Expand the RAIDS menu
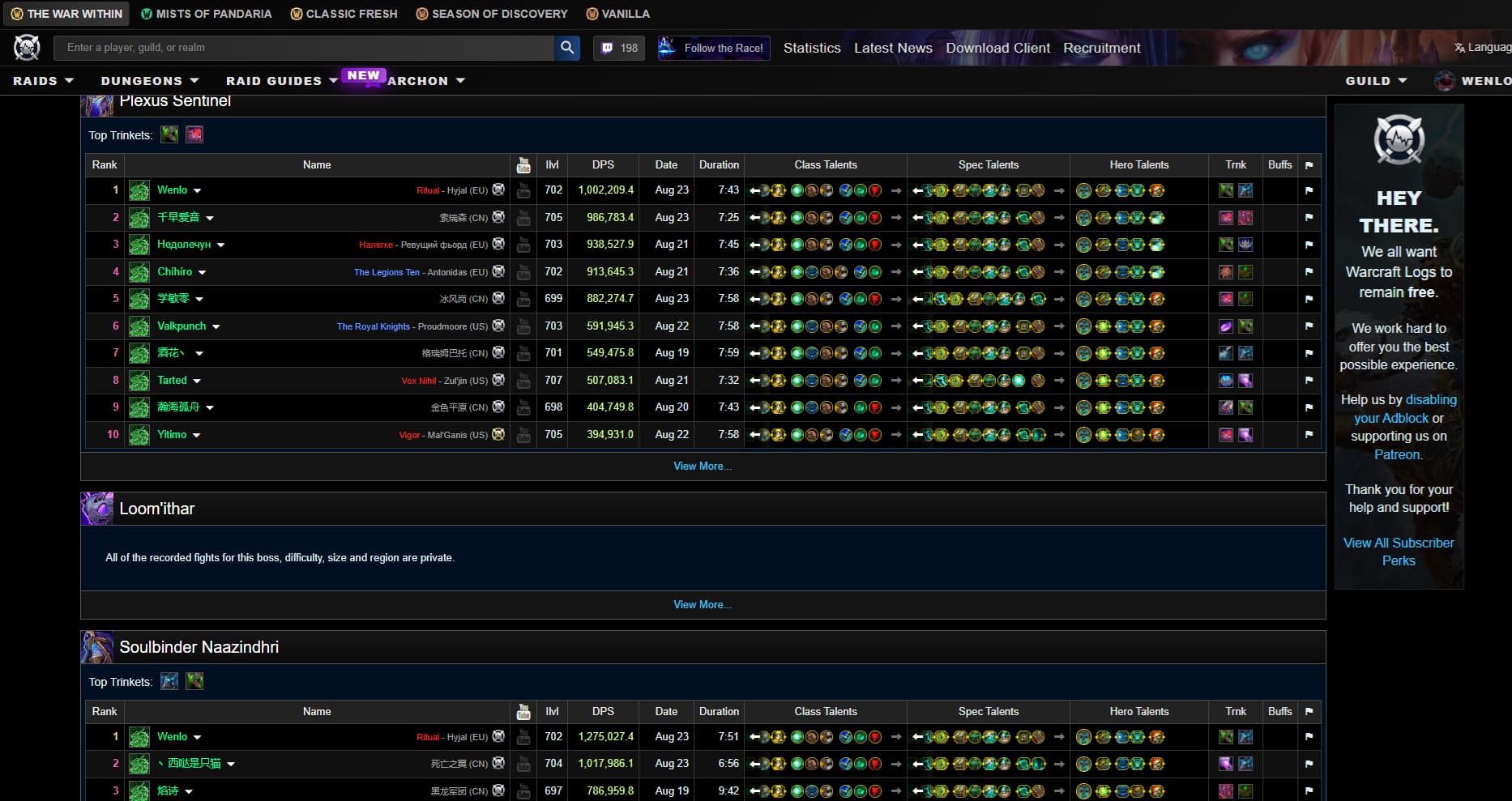Viewport: 1512px width, 801px height. [43, 81]
